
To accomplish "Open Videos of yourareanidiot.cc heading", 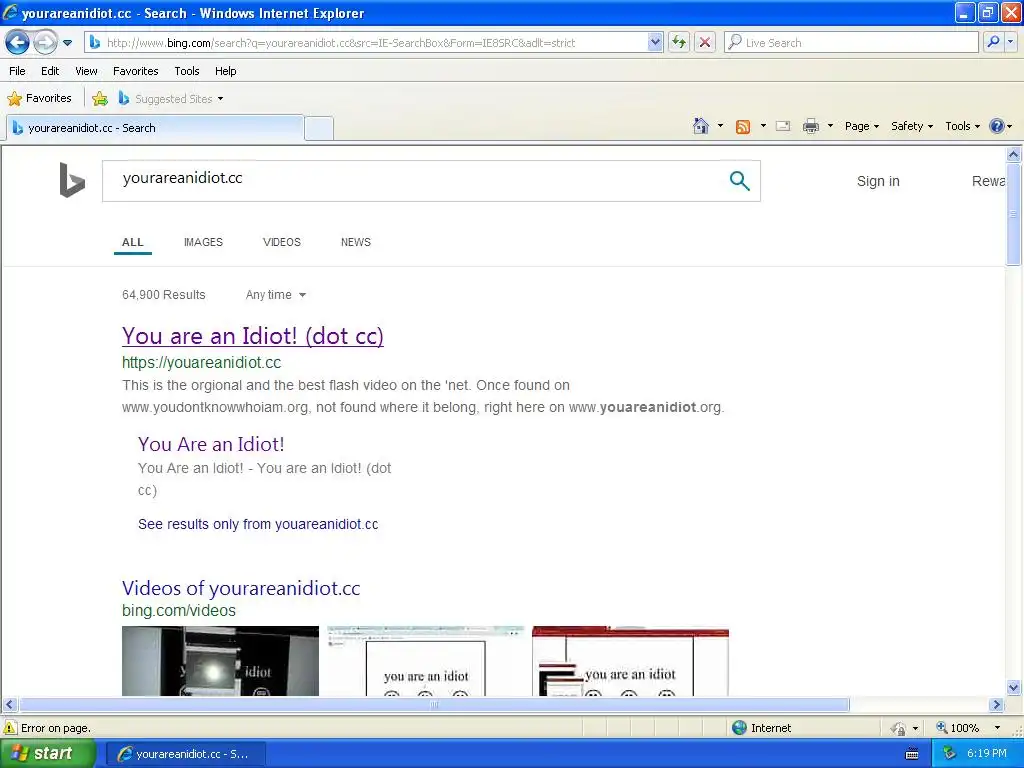I will [241, 588].
